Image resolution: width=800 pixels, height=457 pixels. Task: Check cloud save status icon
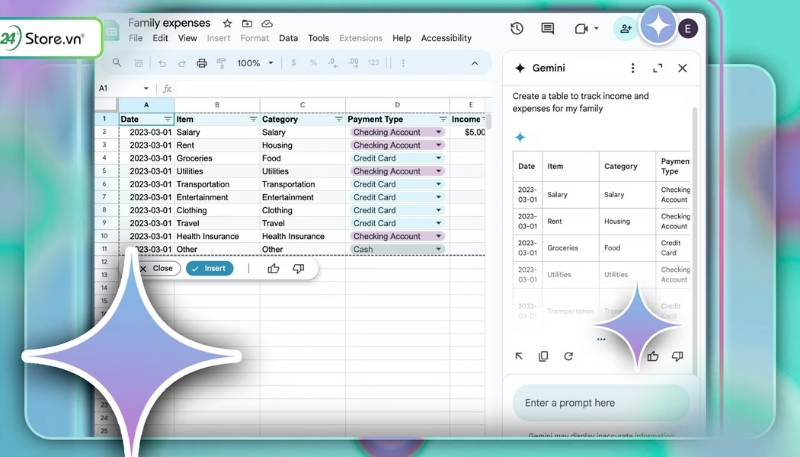coord(267,23)
